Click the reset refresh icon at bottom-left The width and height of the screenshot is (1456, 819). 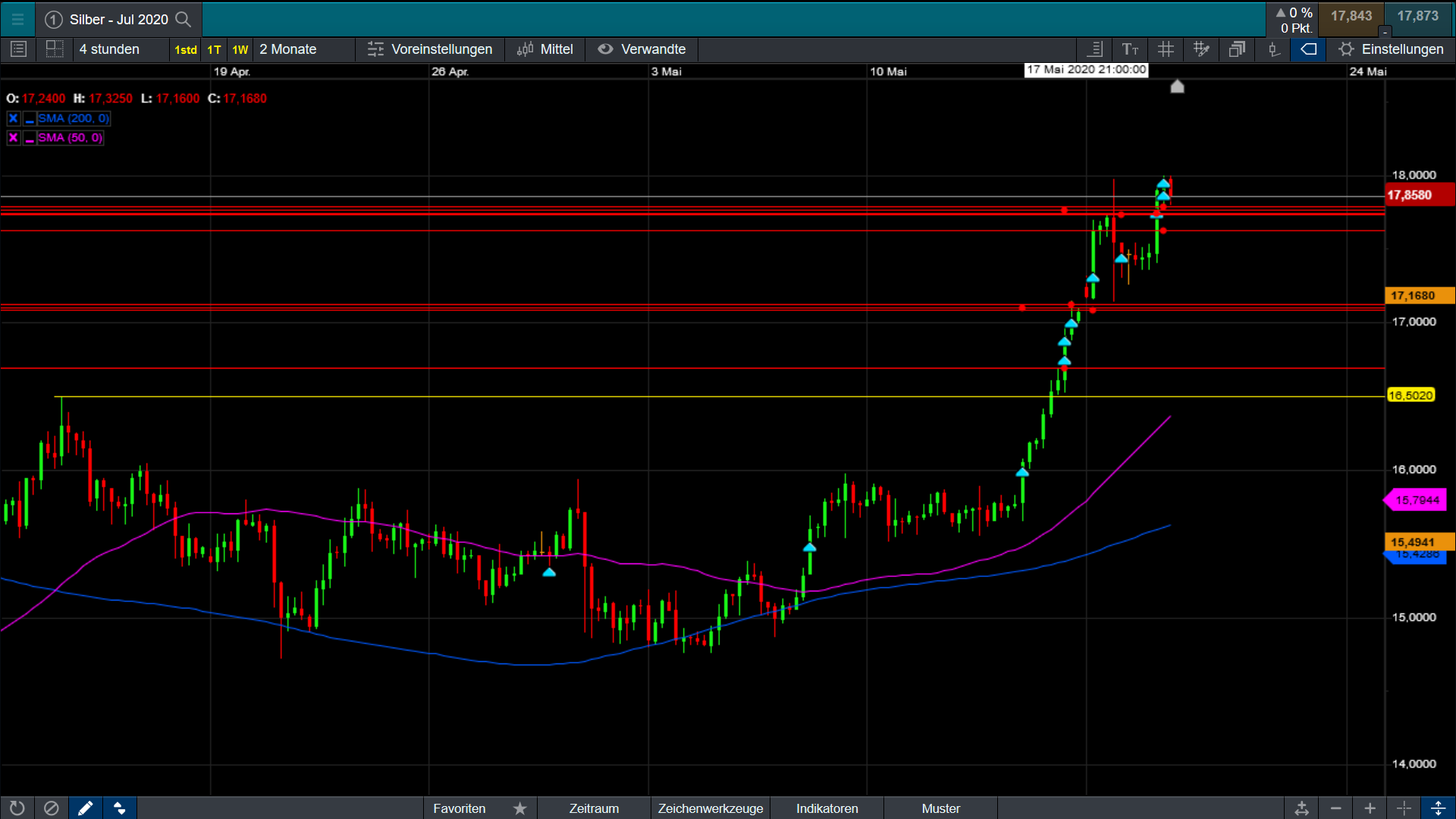click(x=17, y=808)
